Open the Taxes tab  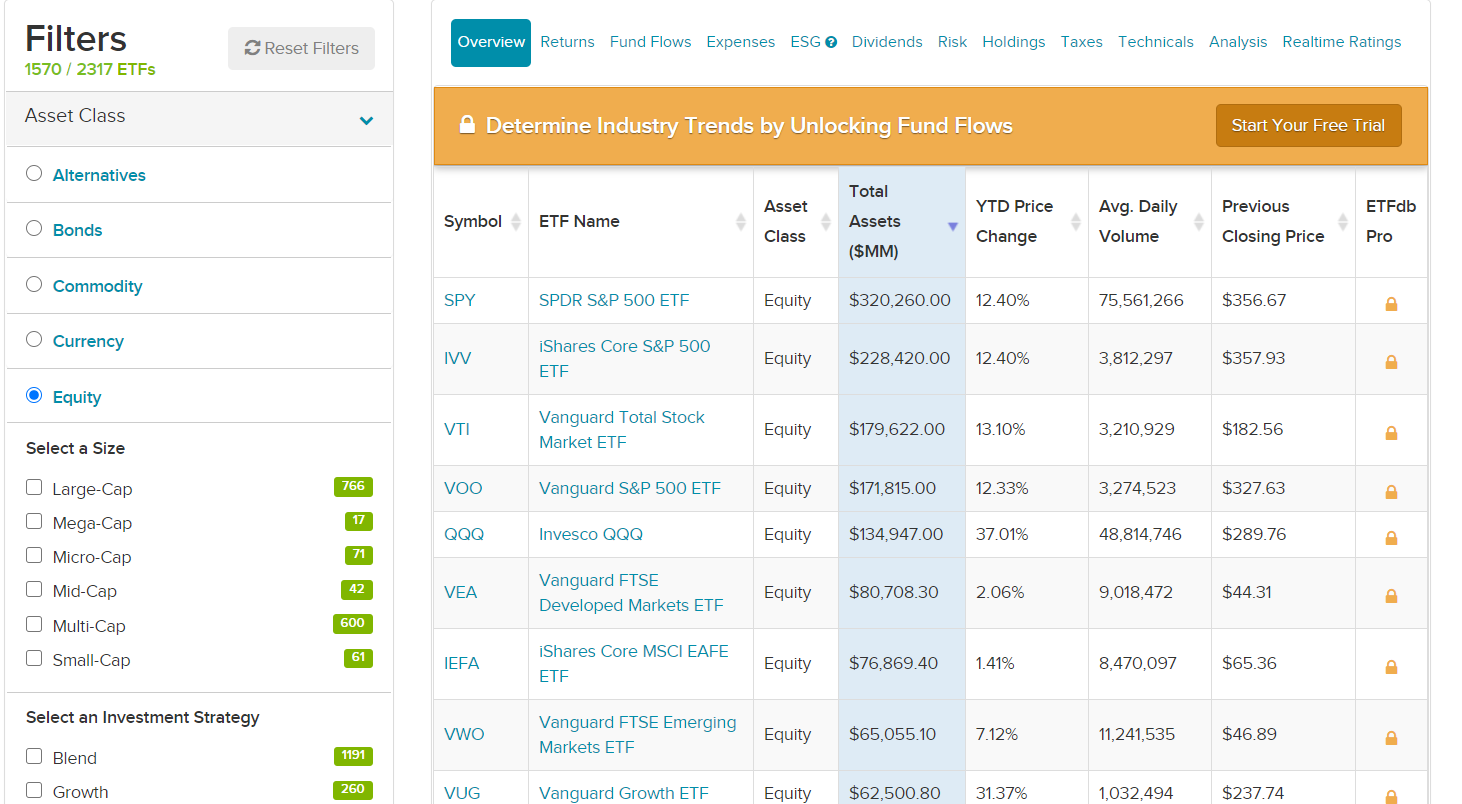tap(1082, 42)
